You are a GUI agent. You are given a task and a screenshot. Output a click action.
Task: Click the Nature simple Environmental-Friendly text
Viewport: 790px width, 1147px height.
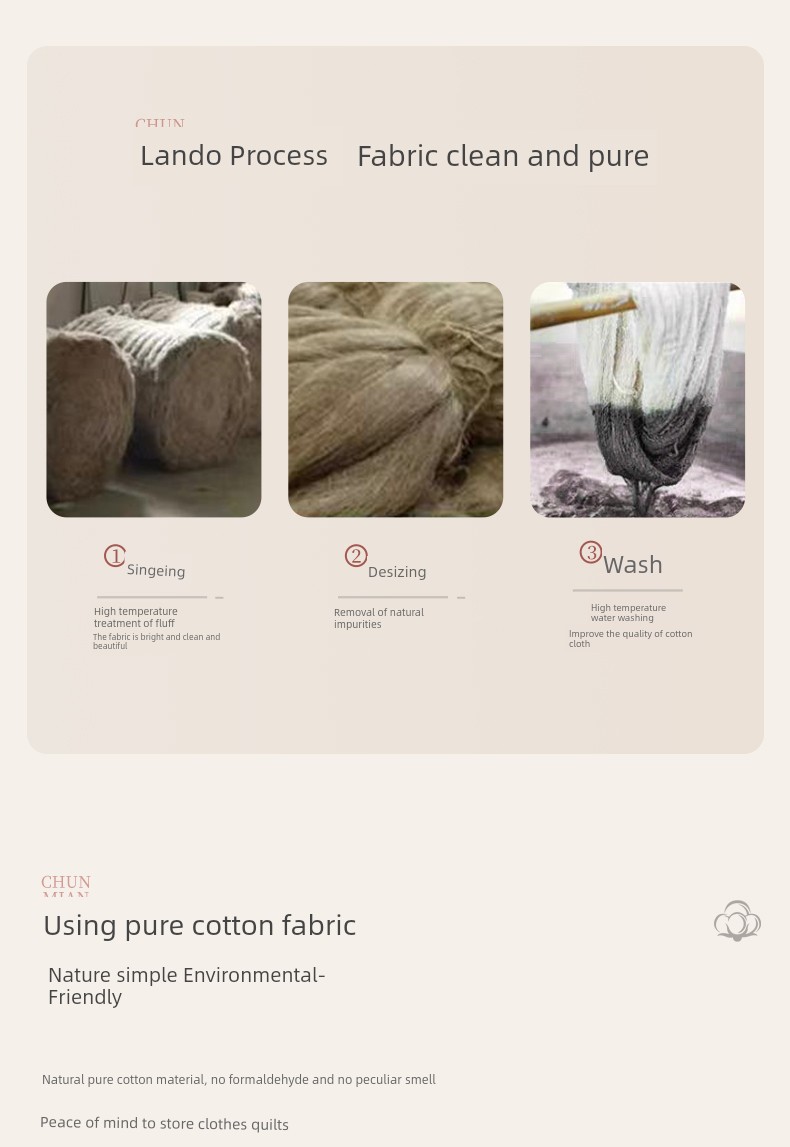click(x=187, y=985)
